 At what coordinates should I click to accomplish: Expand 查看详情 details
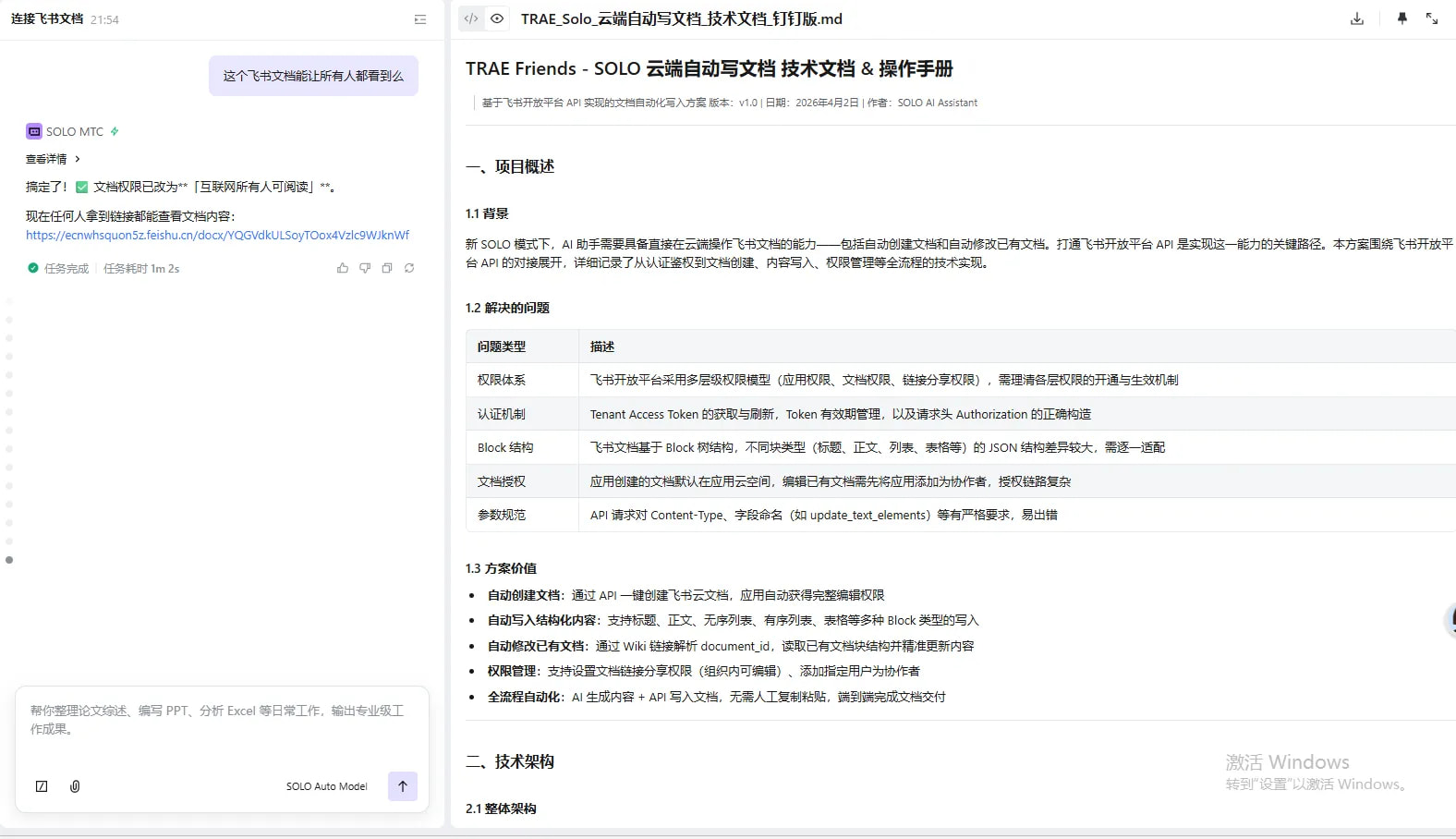(x=53, y=159)
